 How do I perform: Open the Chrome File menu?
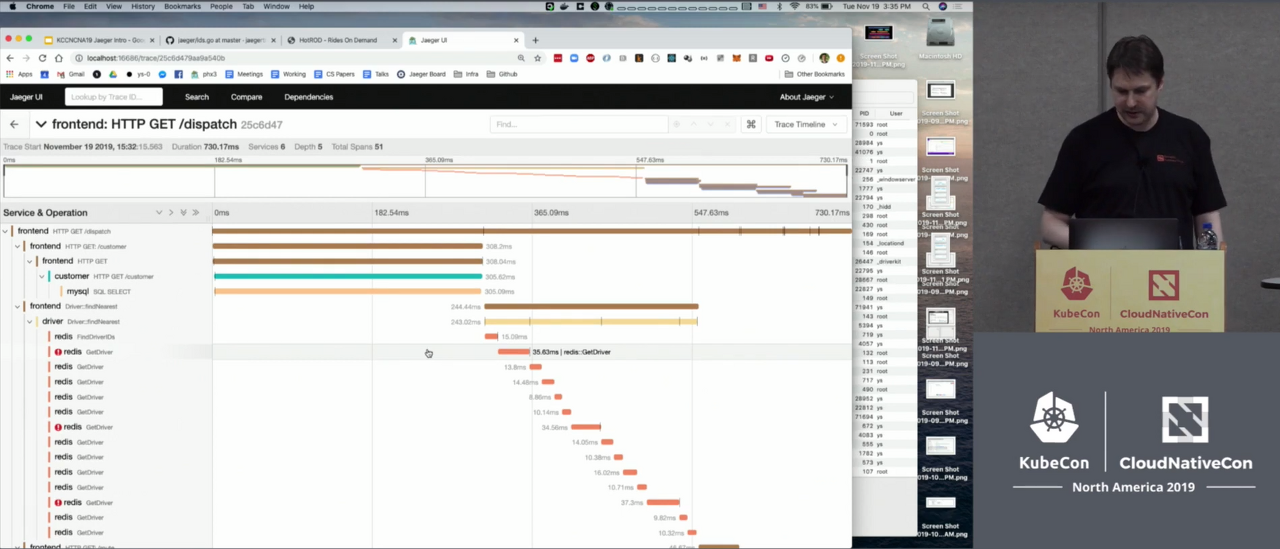(x=69, y=6)
